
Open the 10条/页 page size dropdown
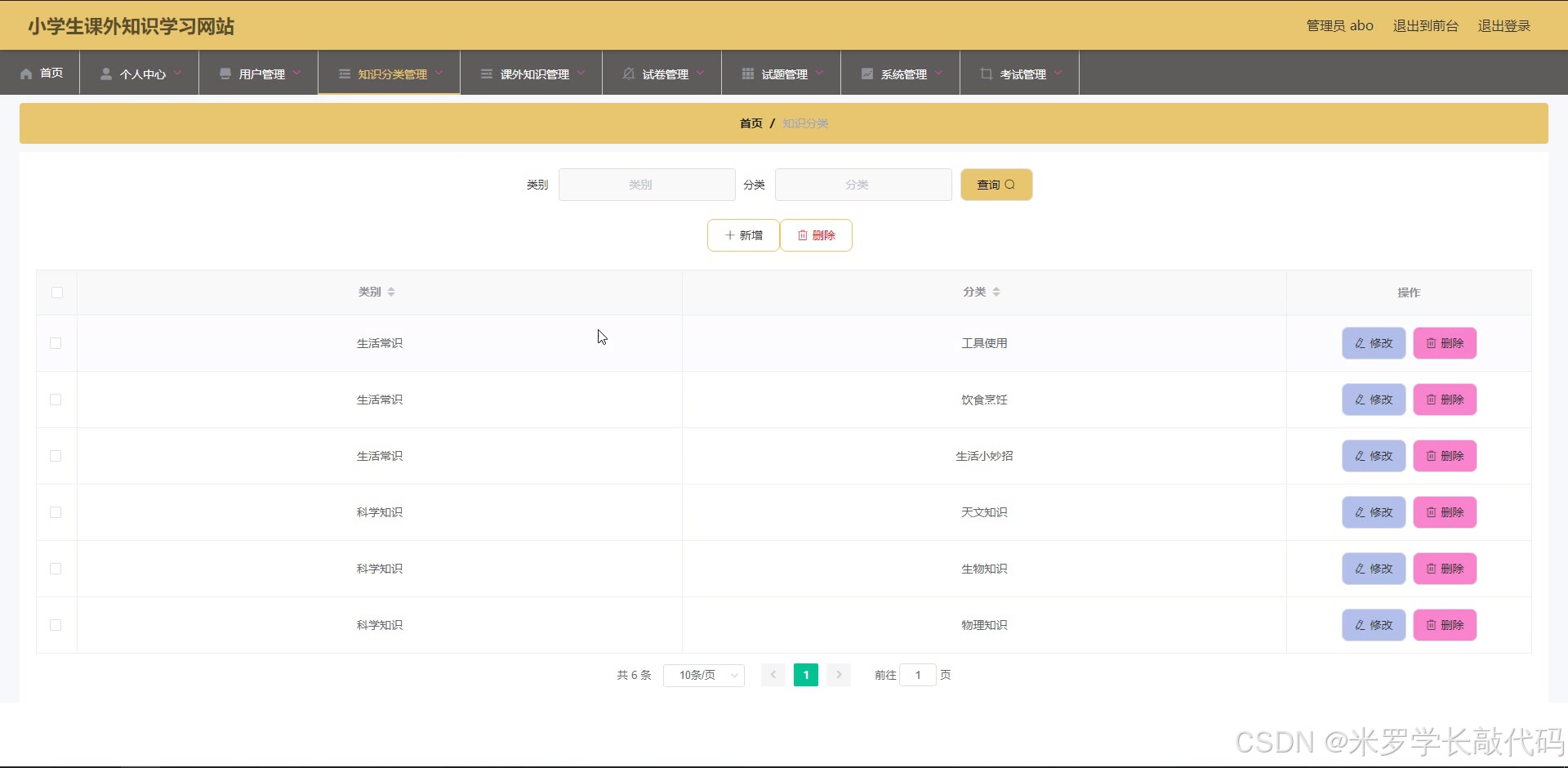click(703, 675)
